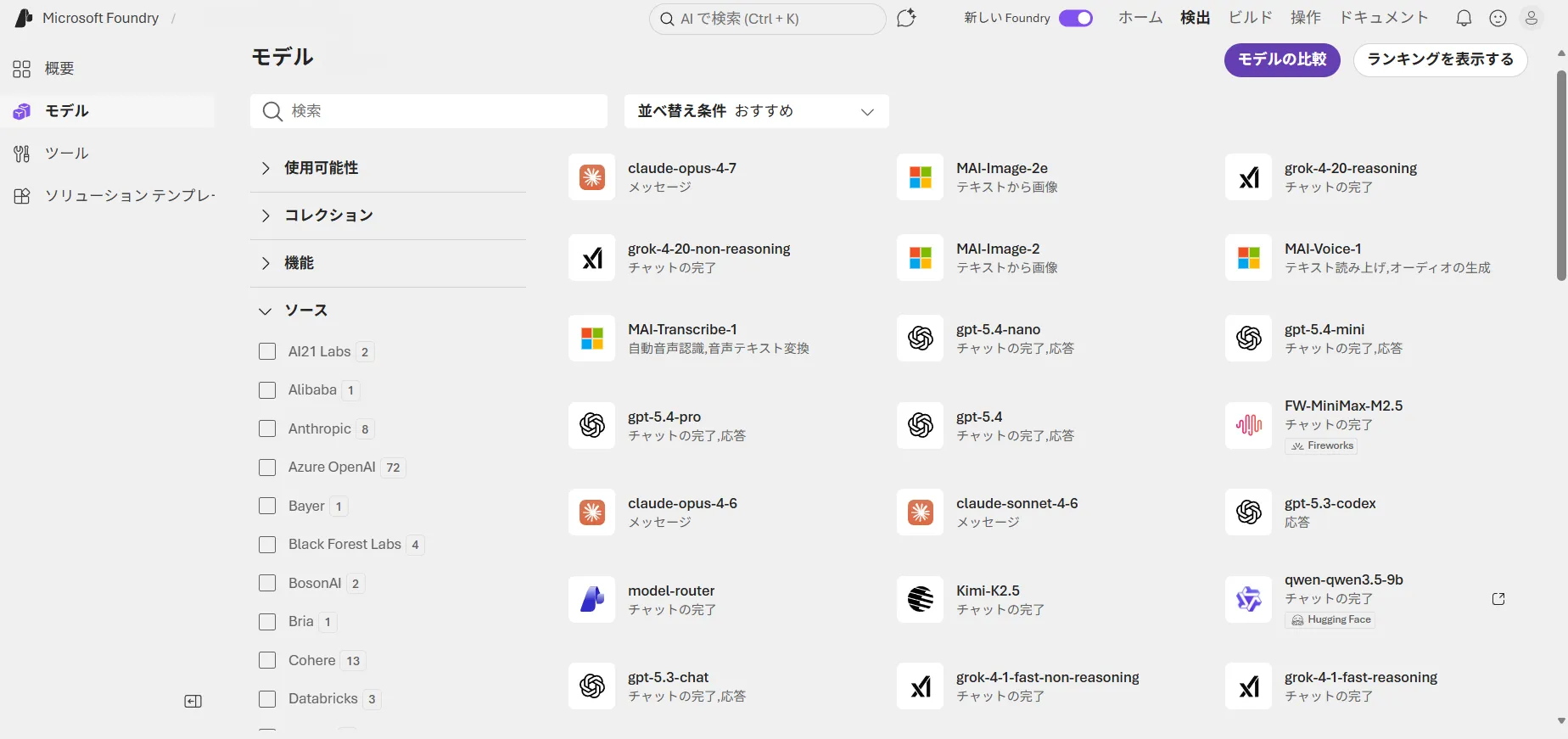Click the vertical scrollbar thumb
This screenshot has height=739, width=1568.
[x=1561, y=175]
